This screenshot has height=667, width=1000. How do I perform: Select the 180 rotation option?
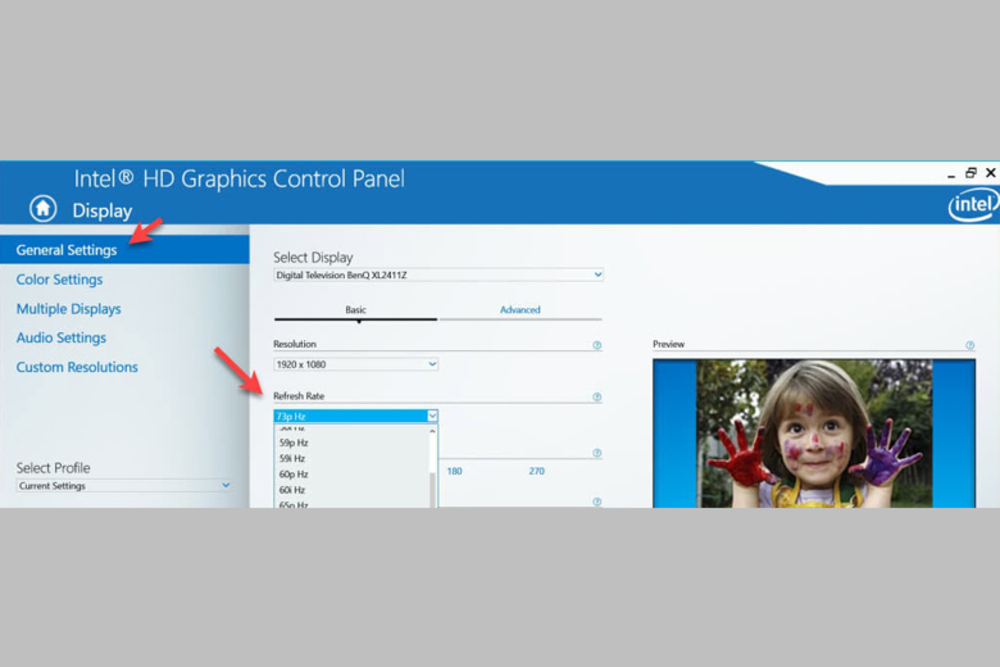tap(454, 471)
